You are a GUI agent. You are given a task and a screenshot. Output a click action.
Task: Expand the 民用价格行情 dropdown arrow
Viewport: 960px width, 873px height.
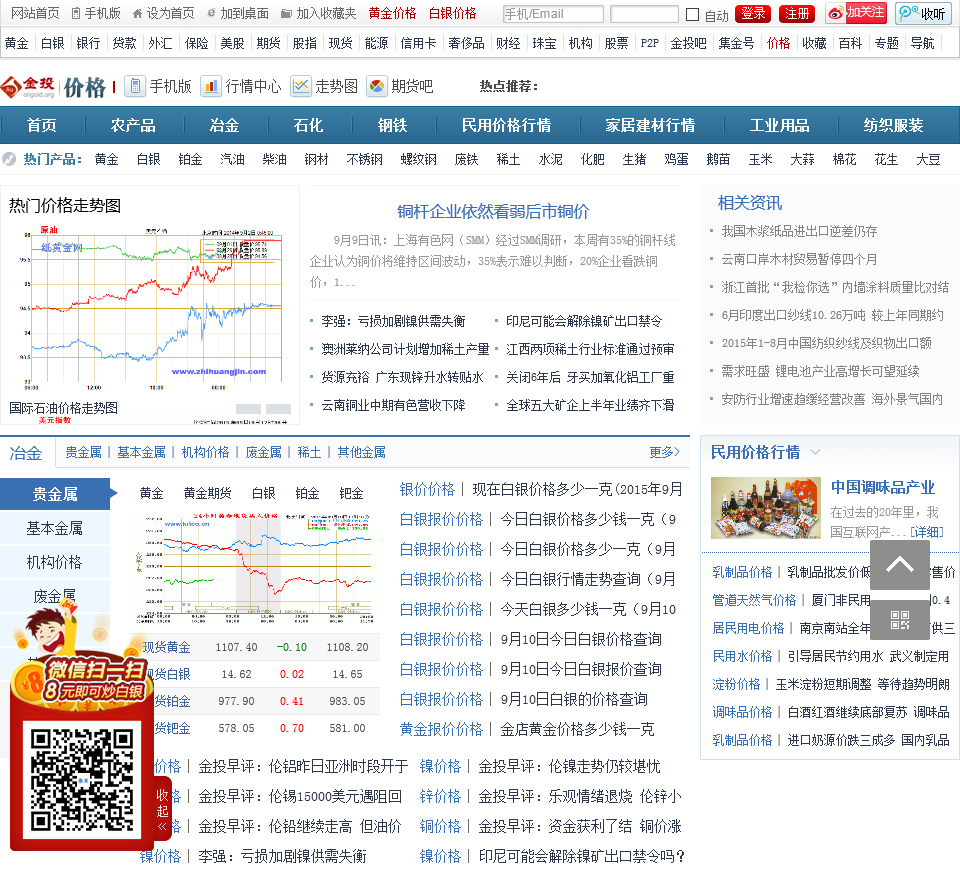816,452
